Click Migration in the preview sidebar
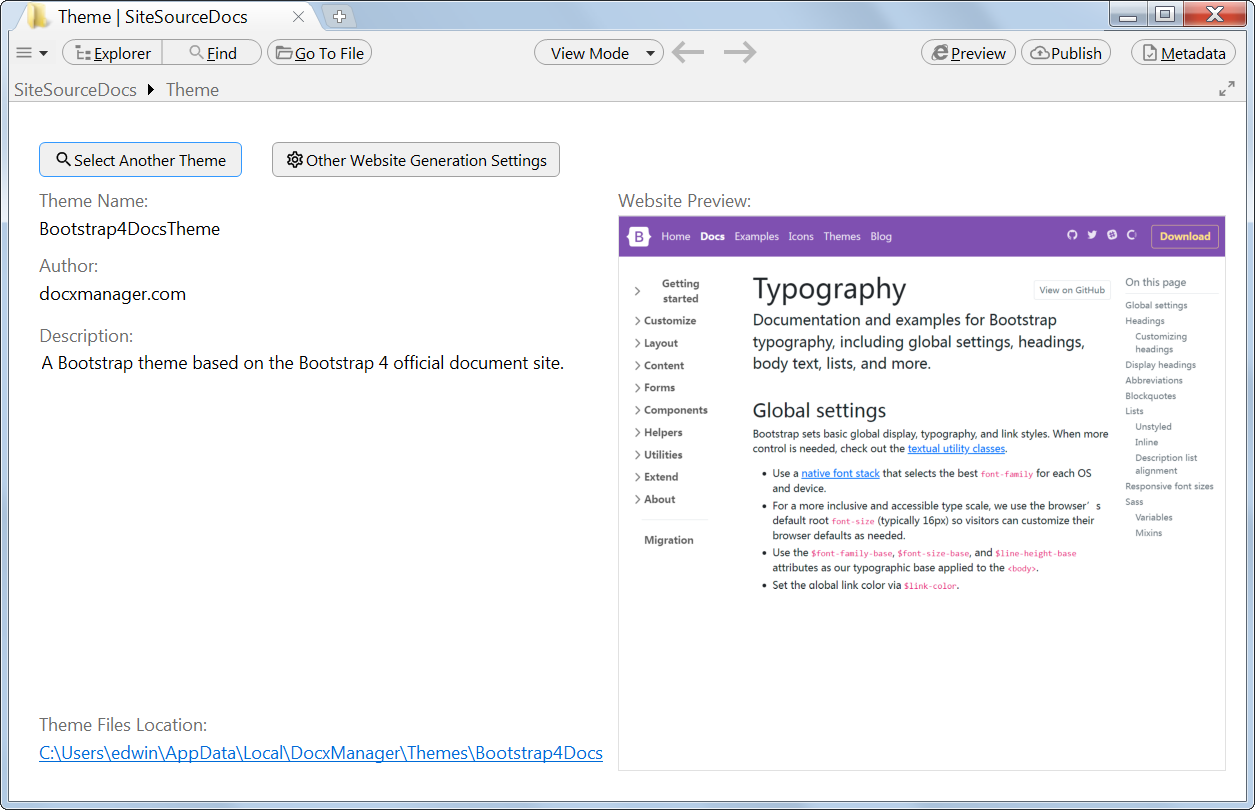This screenshot has height=810, width=1255. 669,540
